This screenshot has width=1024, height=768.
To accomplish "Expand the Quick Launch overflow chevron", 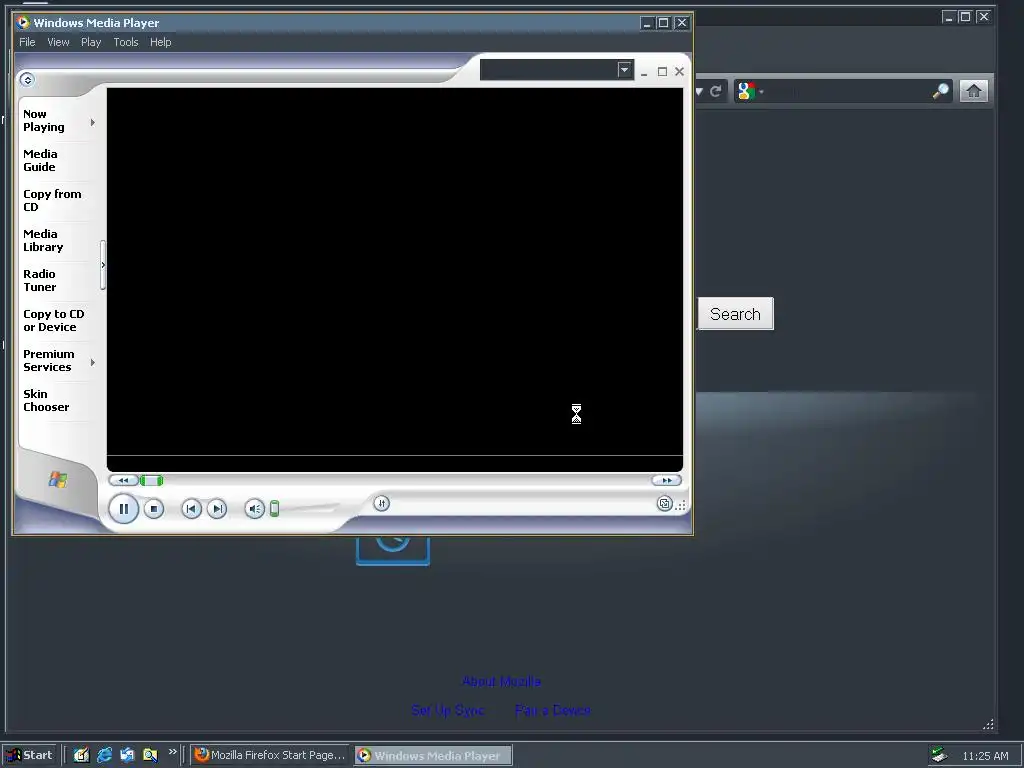I will 172,752.
